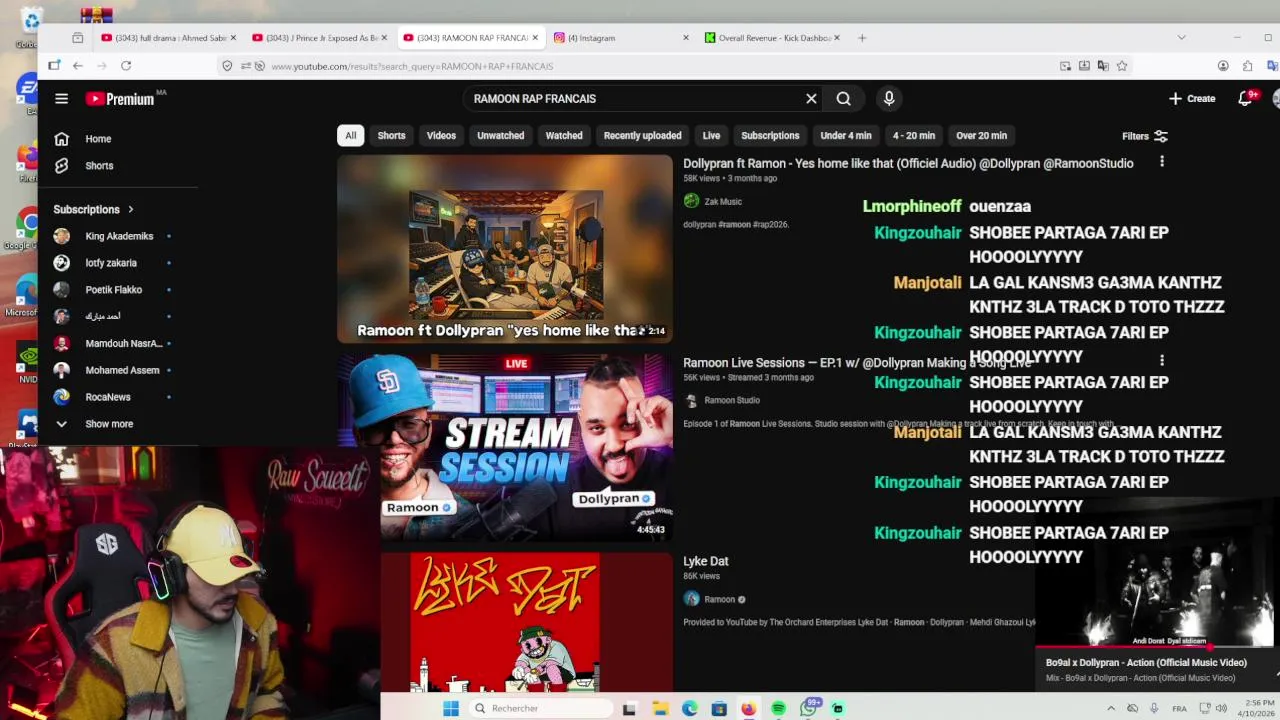Expand Subscriptions section chevron
This screenshot has width=1280, height=720.
click(x=130, y=209)
